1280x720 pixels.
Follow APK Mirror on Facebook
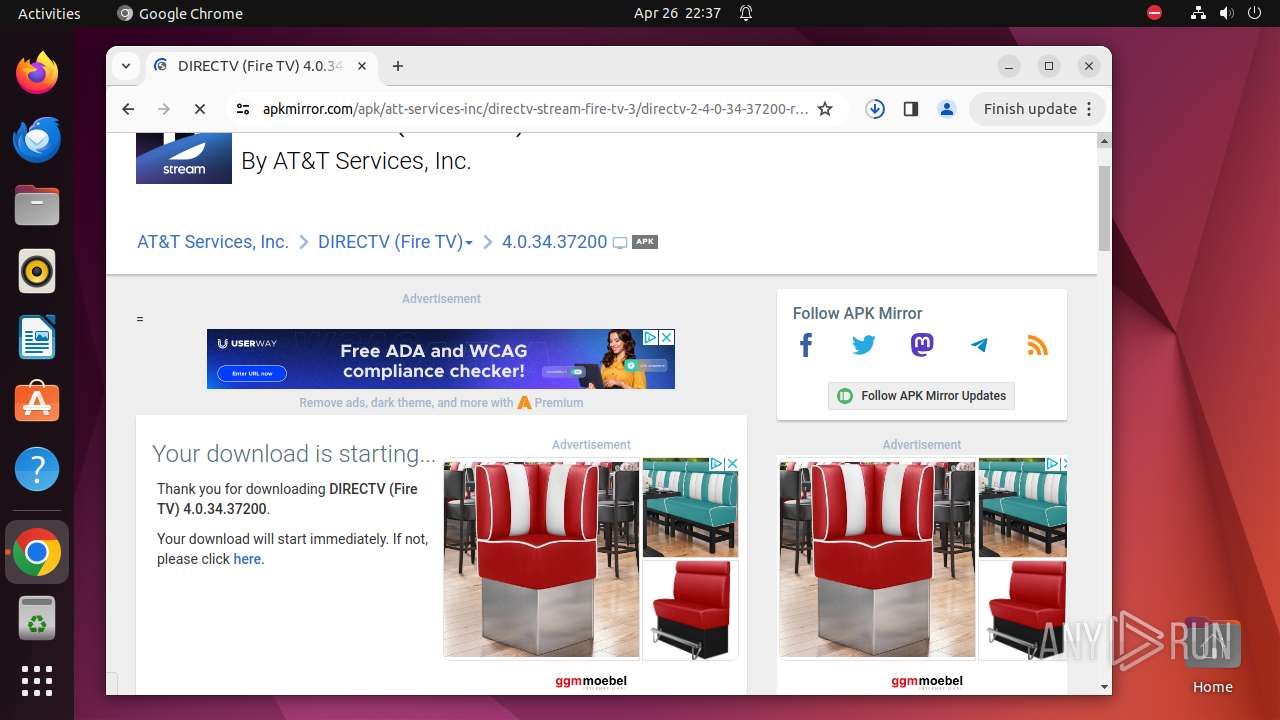(806, 346)
